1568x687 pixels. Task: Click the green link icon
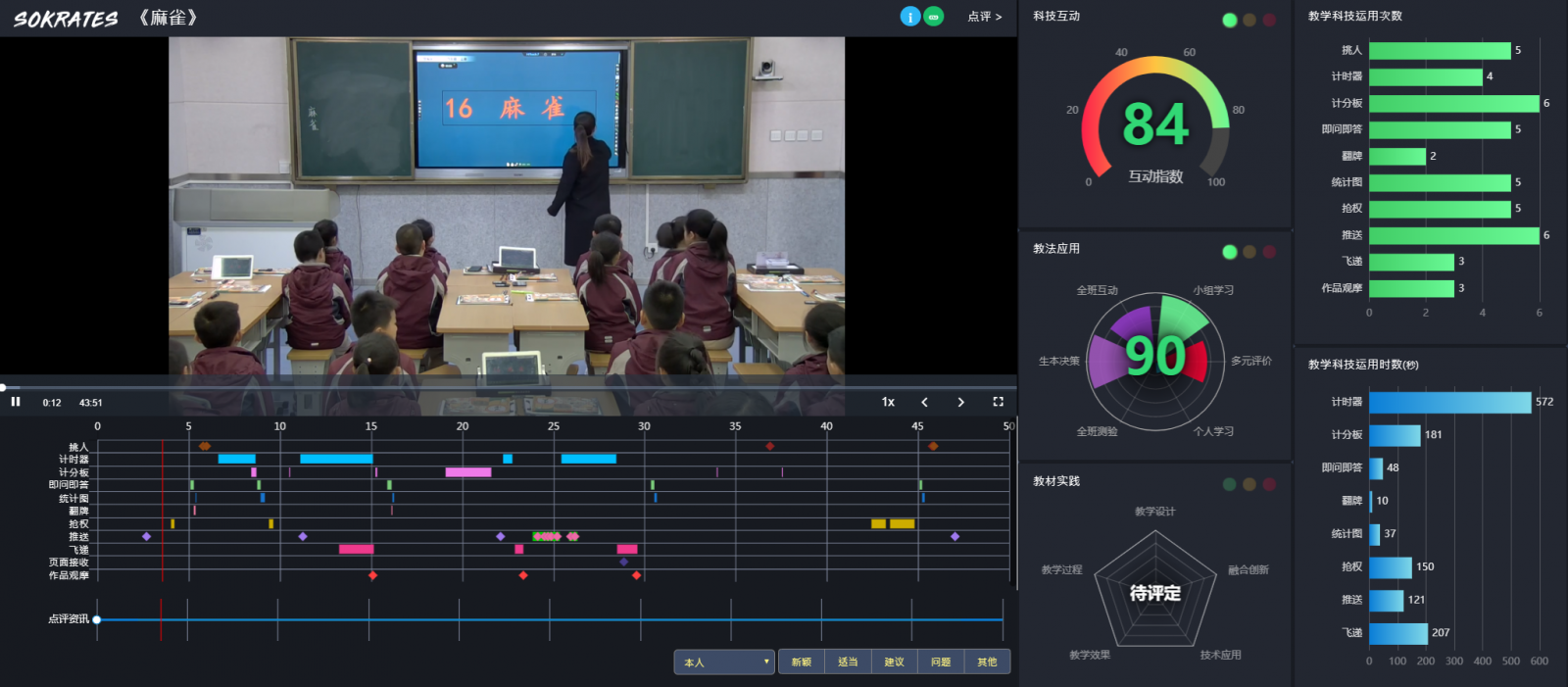click(934, 17)
